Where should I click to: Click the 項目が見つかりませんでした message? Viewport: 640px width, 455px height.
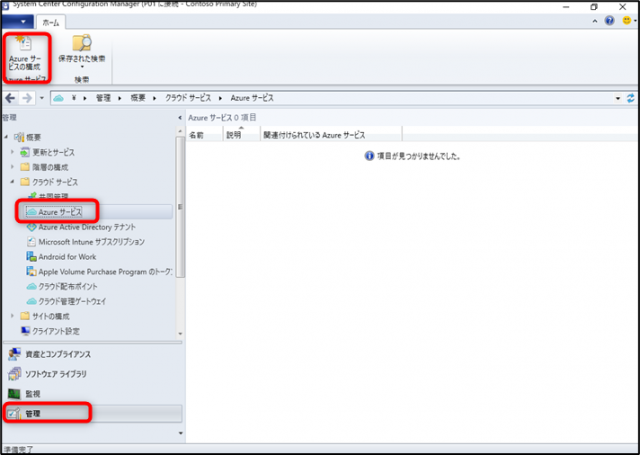point(419,156)
